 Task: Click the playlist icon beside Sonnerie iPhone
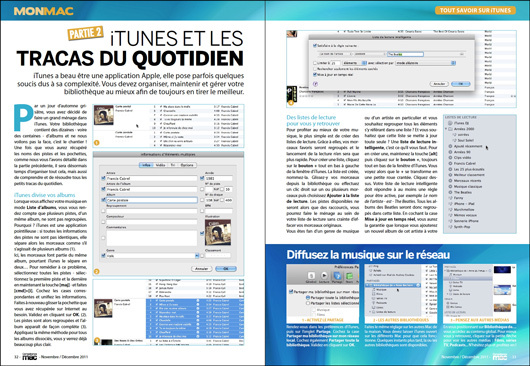pyautogui.click(x=450, y=221)
